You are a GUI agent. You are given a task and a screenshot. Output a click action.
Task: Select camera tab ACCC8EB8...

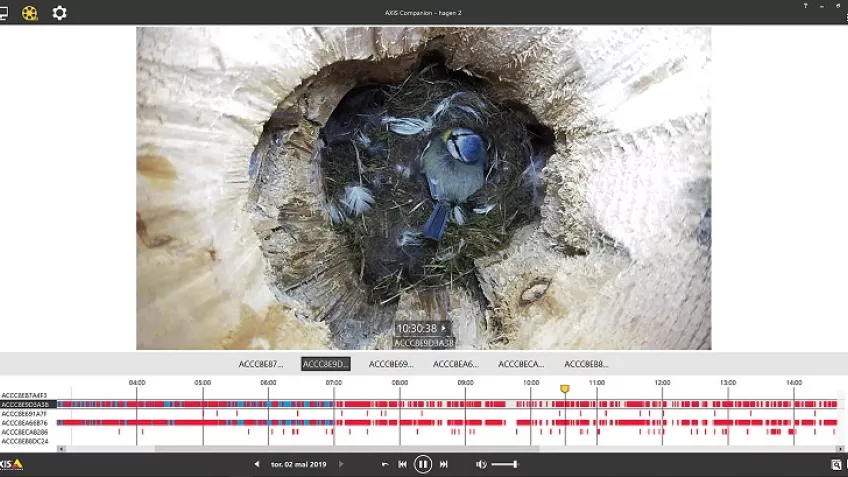[586, 364]
